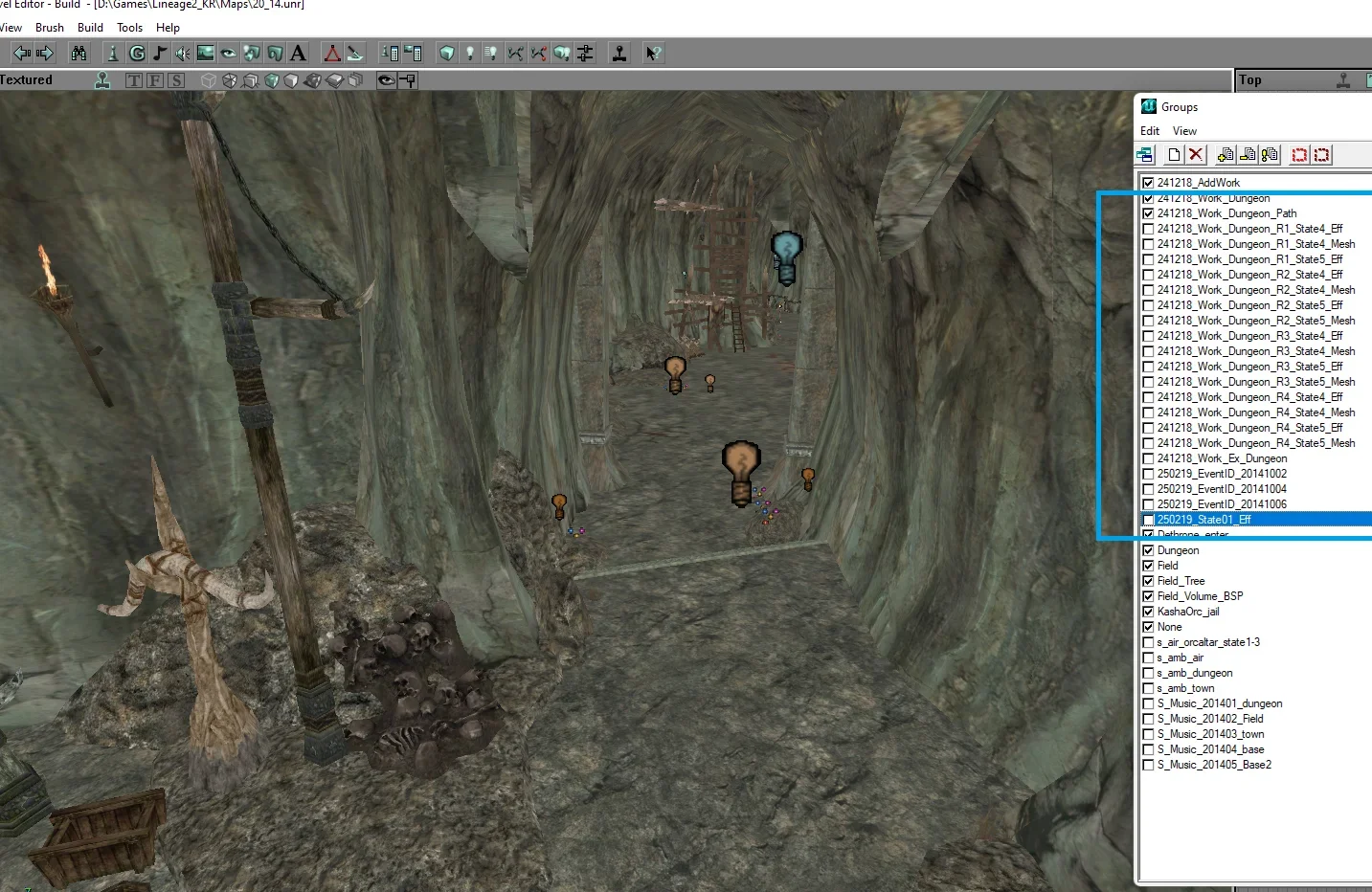
Task: Click Remove Selected Actors from Group icon
Action: pos(1248,155)
